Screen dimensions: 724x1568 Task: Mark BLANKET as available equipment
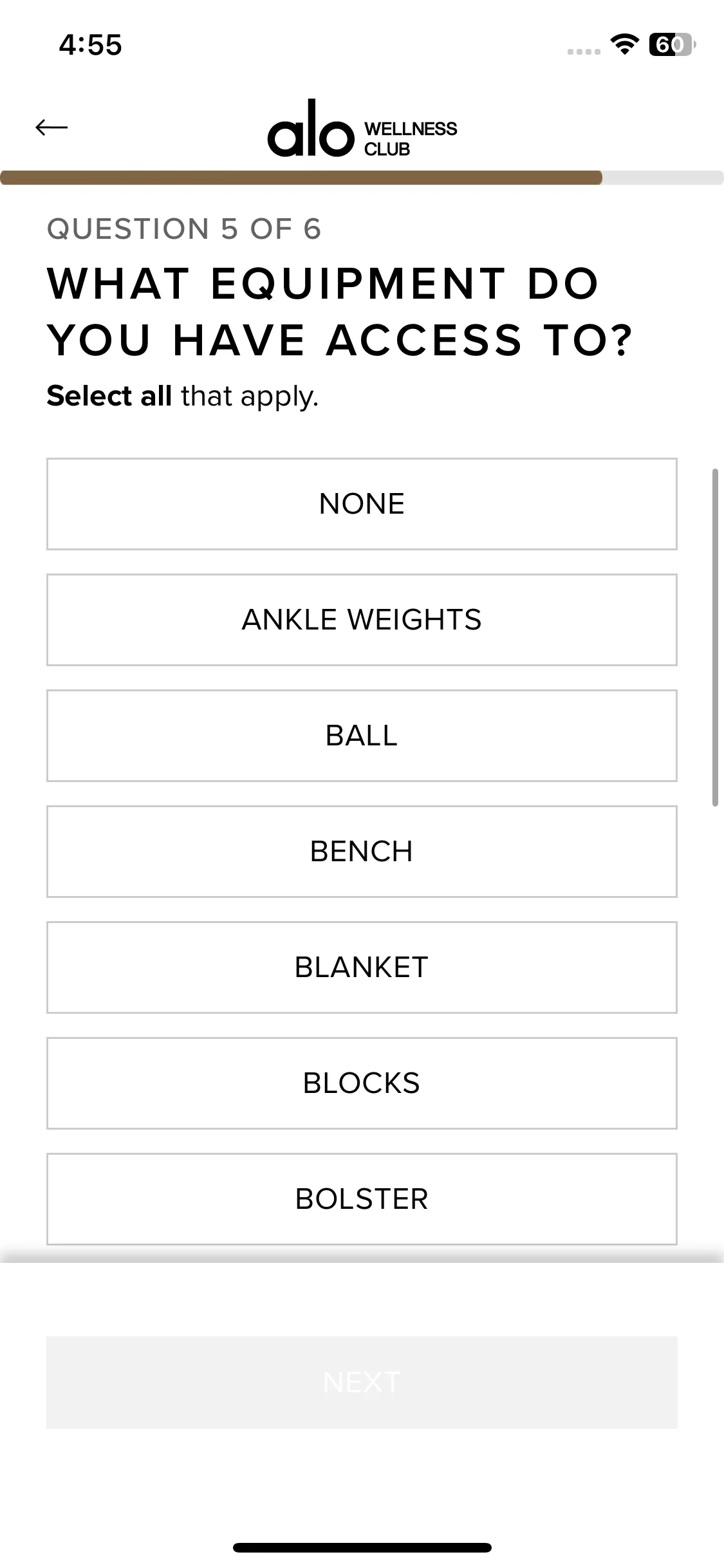tap(362, 967)
